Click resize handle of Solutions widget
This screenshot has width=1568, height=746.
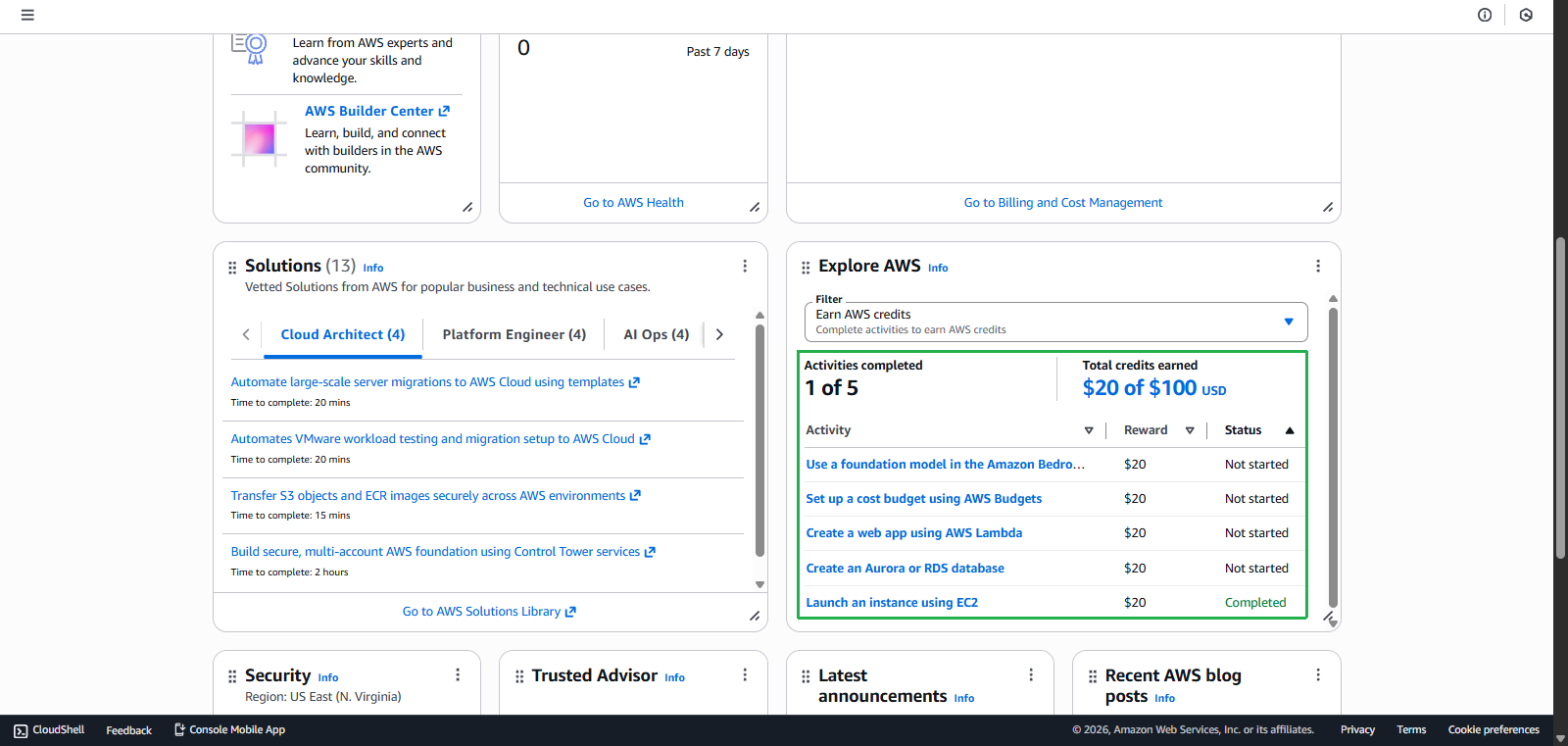click(x=755, y=616)
